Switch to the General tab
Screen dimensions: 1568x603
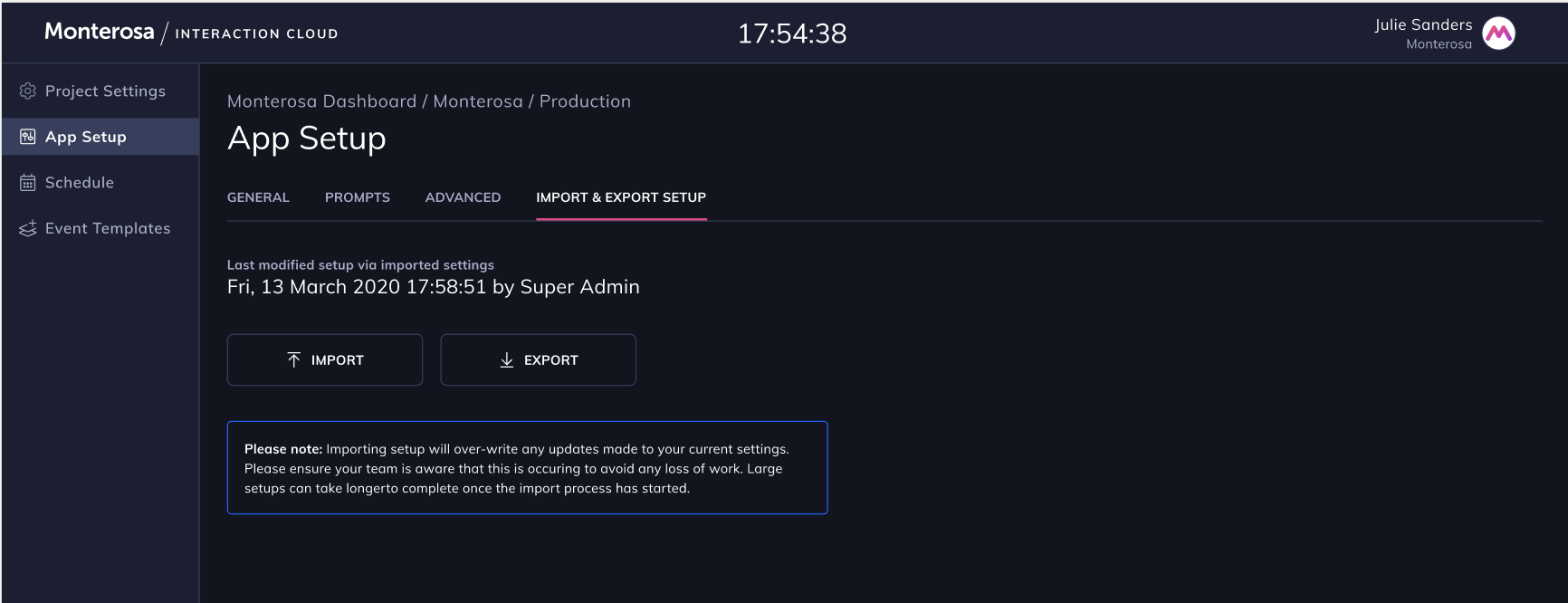pos(258,197)
